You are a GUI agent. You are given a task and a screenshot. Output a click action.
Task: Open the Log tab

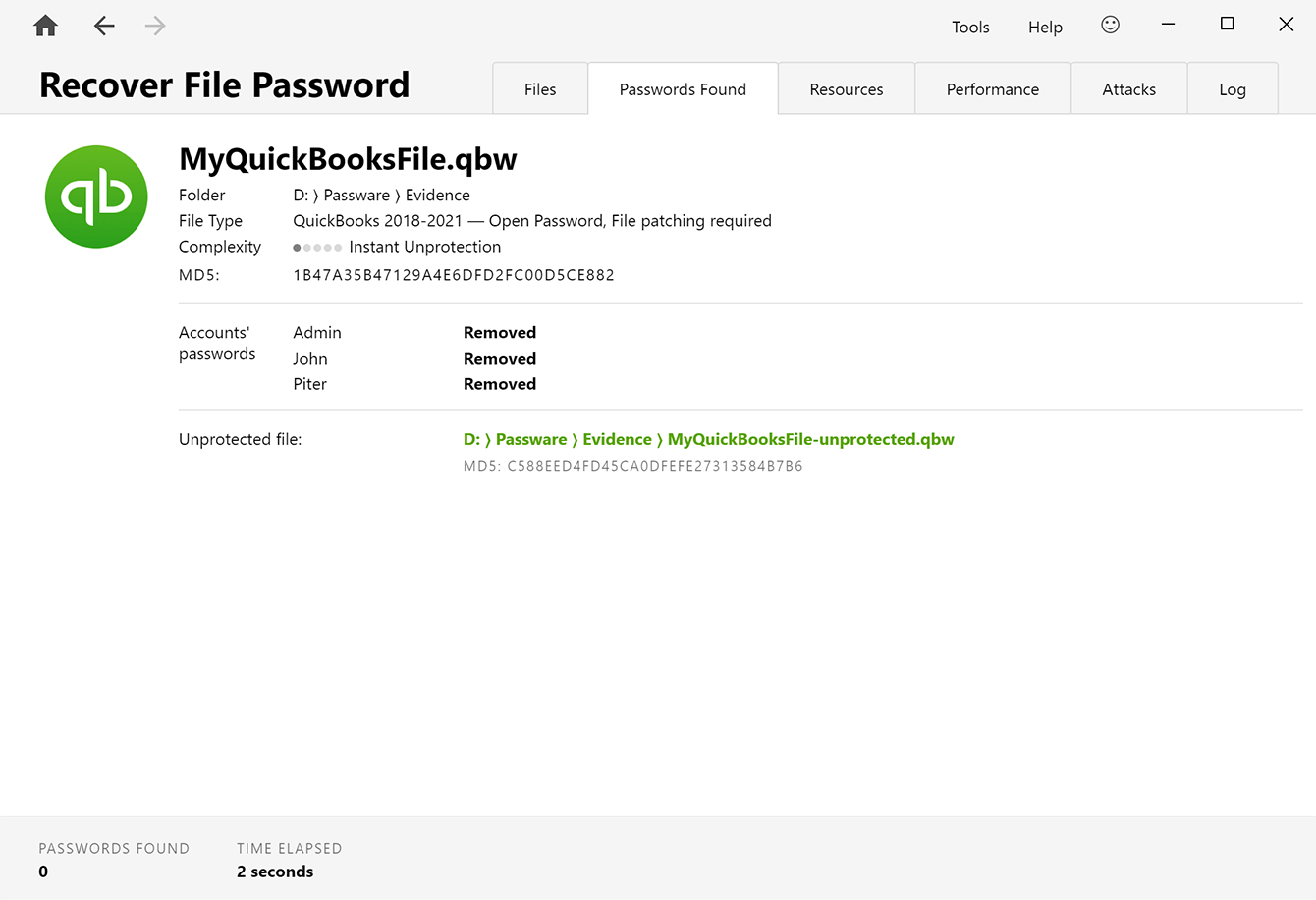pyautogui.click(x=1233, y=88)
